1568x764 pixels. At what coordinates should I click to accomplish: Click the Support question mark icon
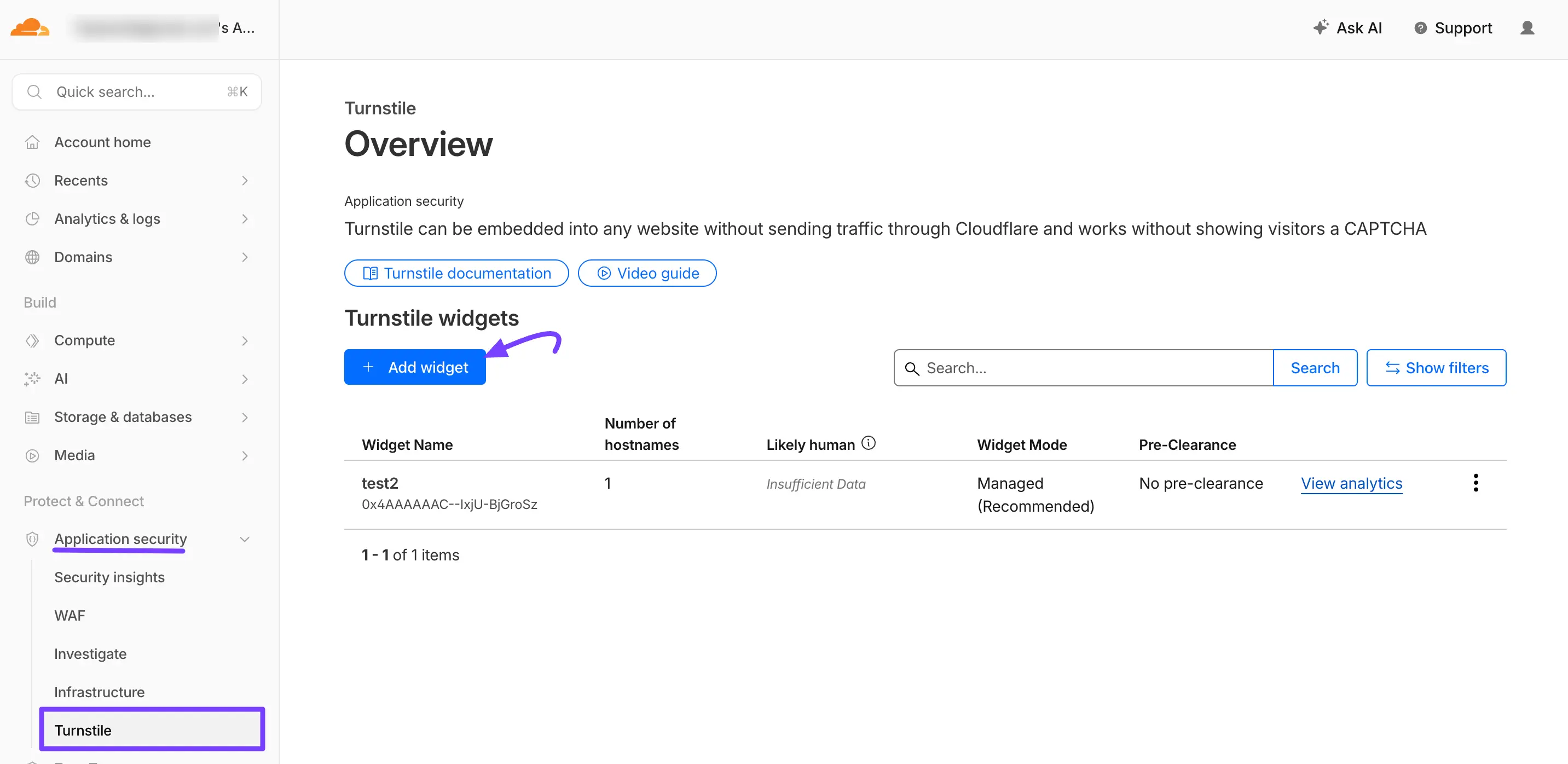pos(1420,28)
